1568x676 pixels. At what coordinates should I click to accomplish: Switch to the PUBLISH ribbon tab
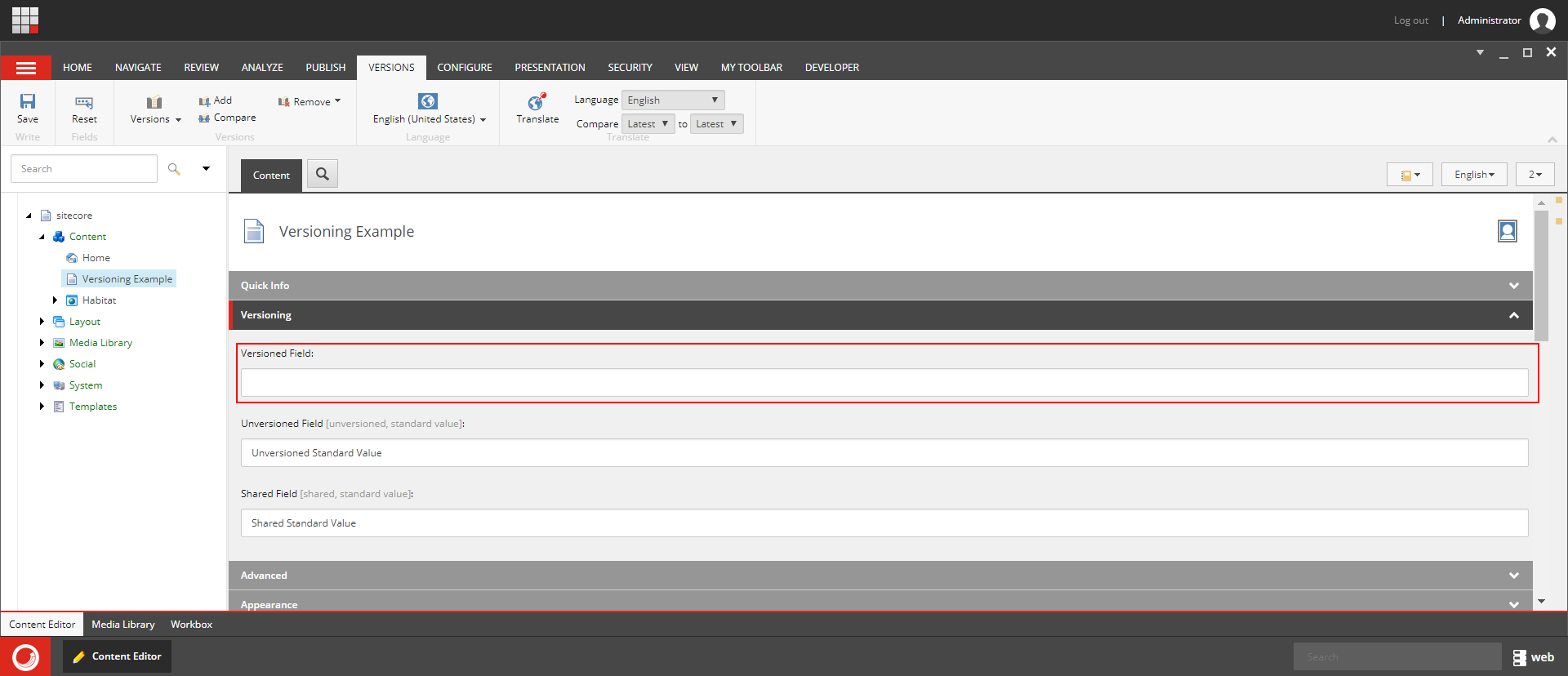tap(326, 68)
